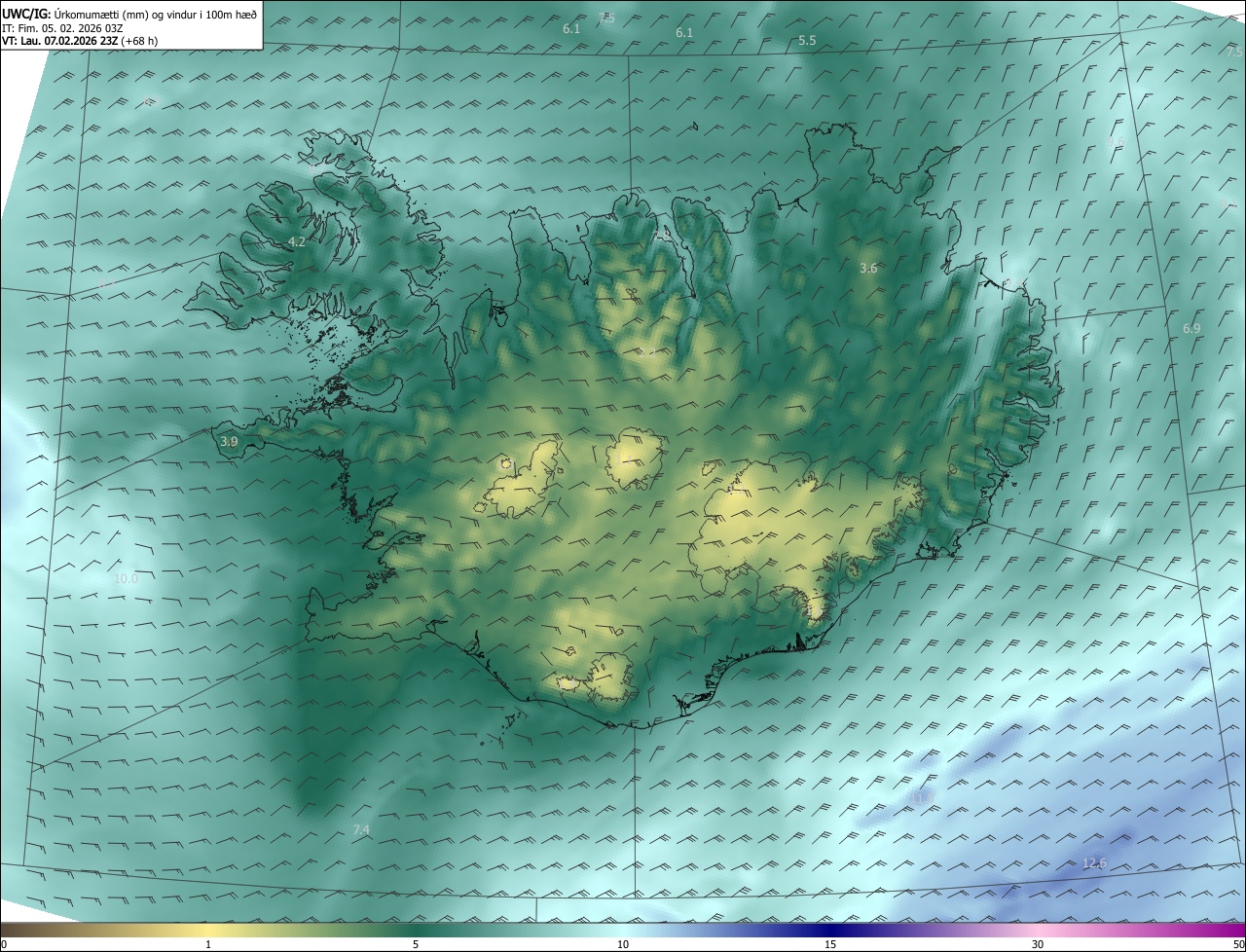Click the color scale tick labeled 15
The width and height of the screenshot is (1246, 952).
point(830,944)
